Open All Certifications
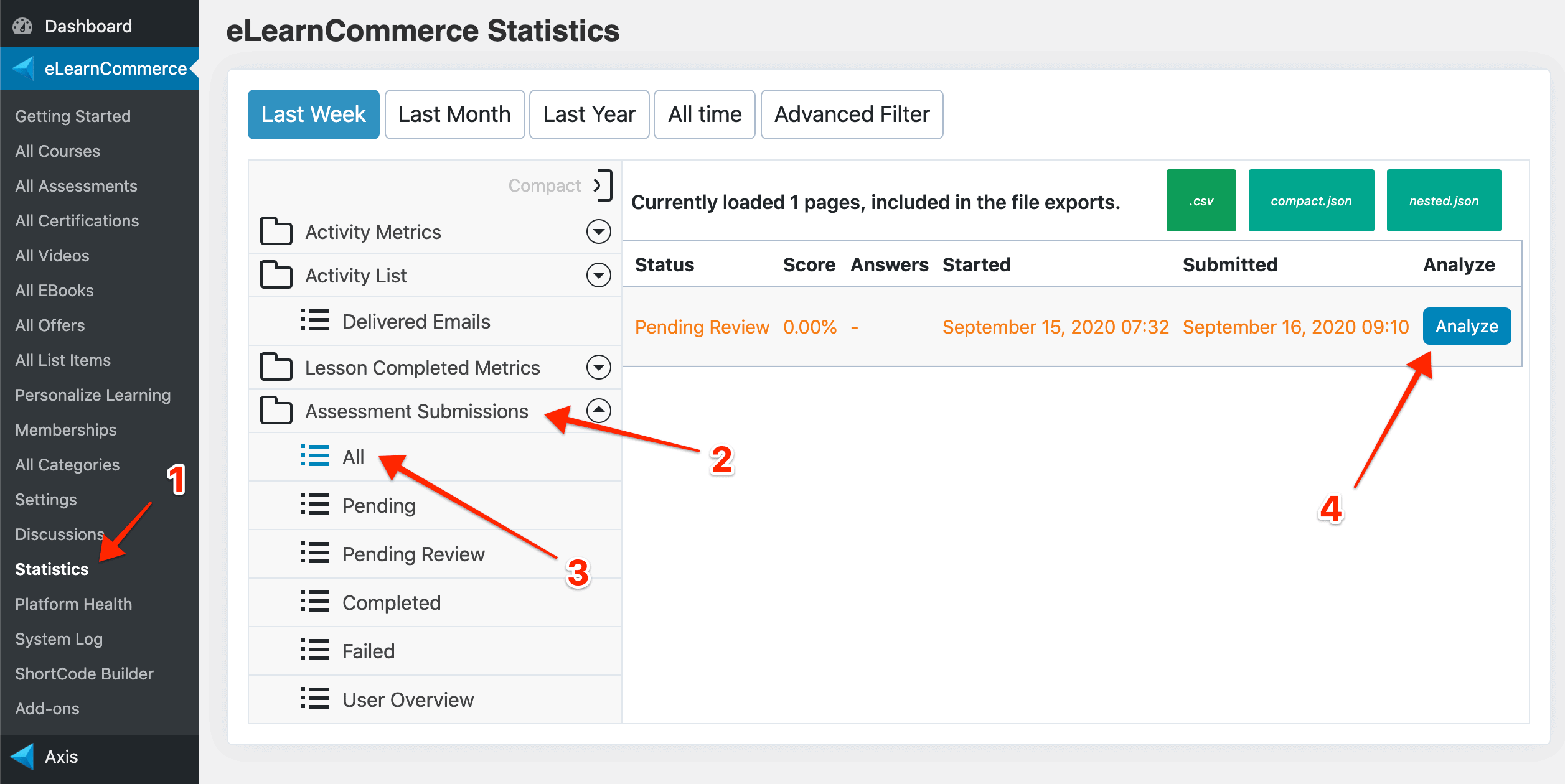1565x784 pixels. click(x=77, y=221)
